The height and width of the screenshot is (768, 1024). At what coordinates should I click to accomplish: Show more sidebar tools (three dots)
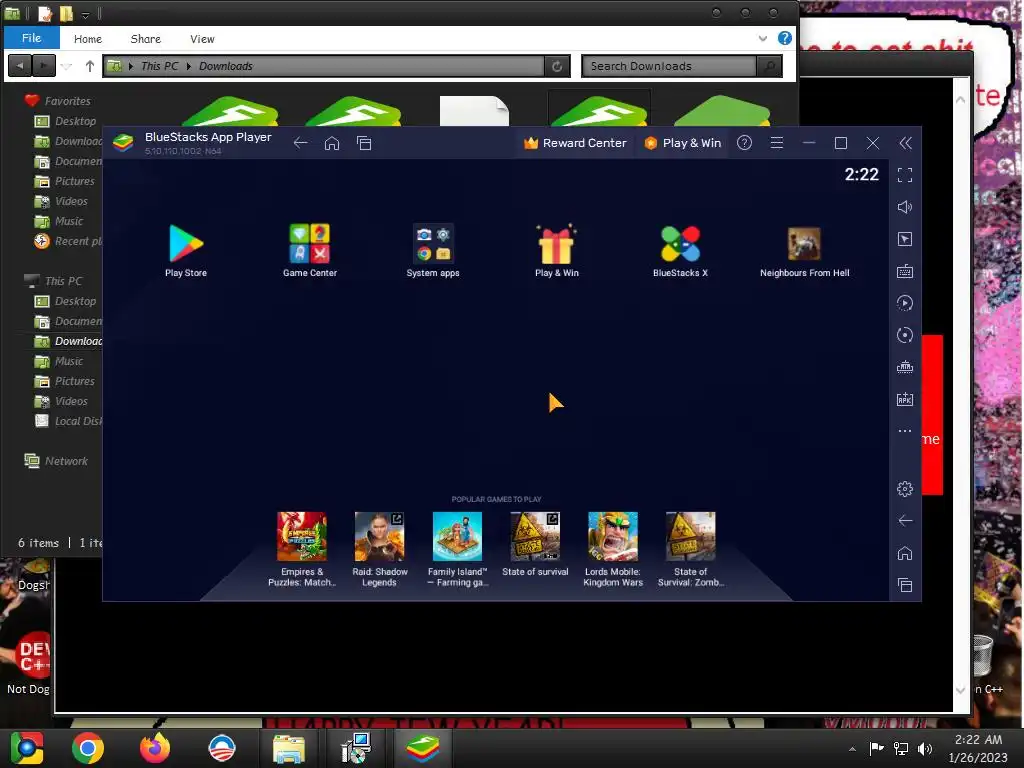pos(904,431)
